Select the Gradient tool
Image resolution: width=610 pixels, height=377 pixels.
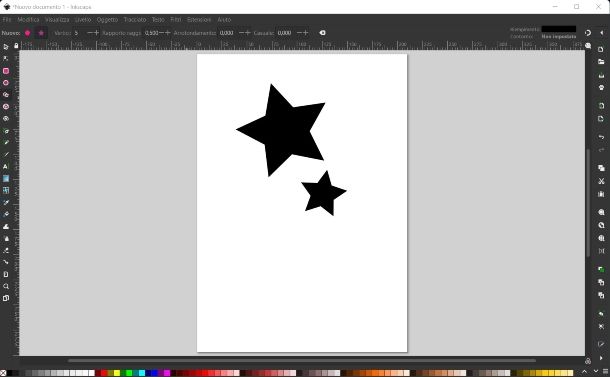pyautogui.click(x=6, y=179)
